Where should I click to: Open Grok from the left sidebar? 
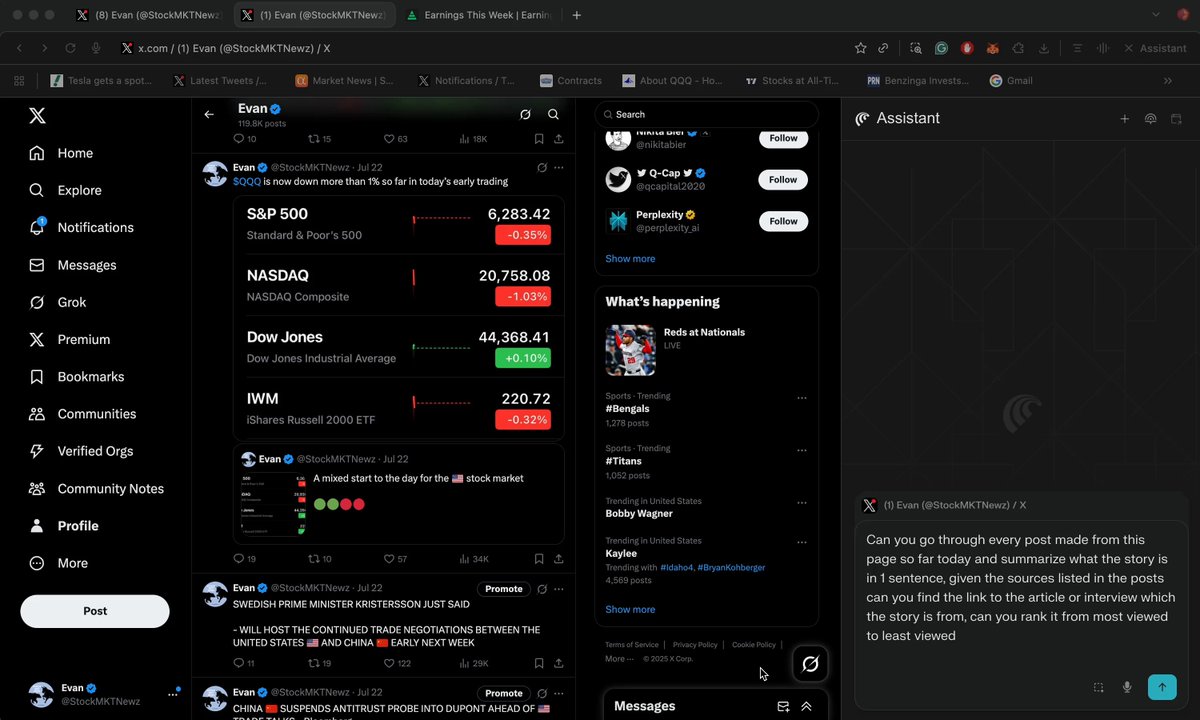click(58, 302)
